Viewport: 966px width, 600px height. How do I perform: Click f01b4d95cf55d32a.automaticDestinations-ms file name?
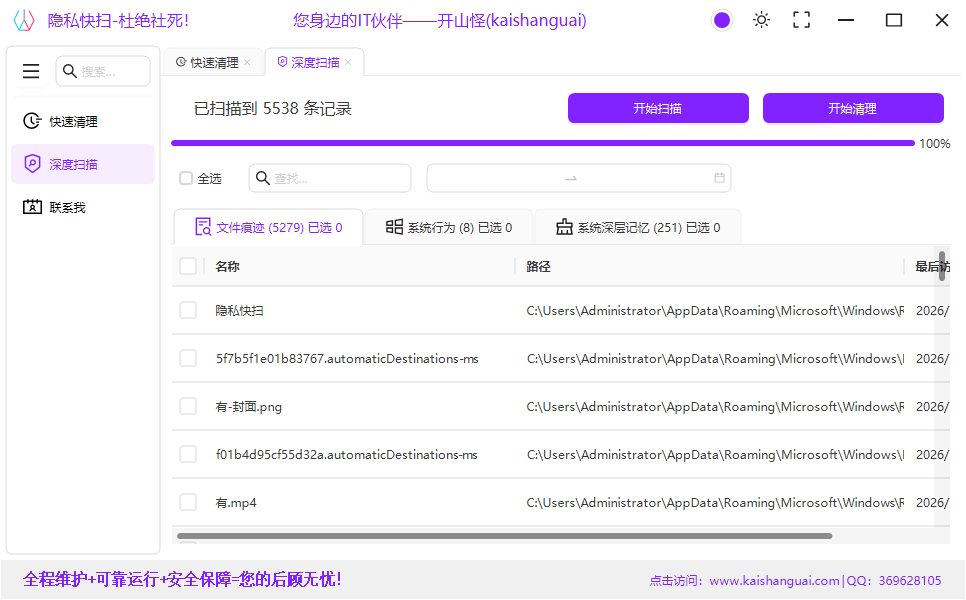[x=346, y=455]
